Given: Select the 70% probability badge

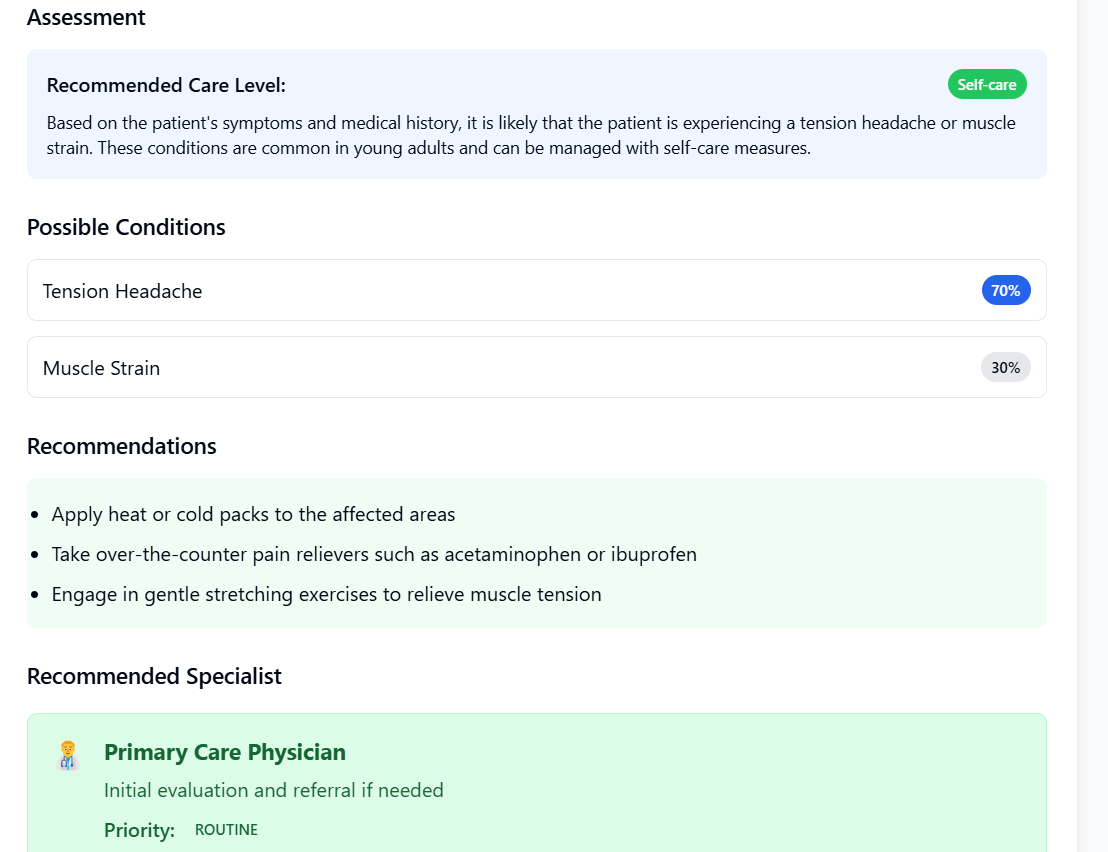Looking at the screenshot, I should [x=1006, y=290].
